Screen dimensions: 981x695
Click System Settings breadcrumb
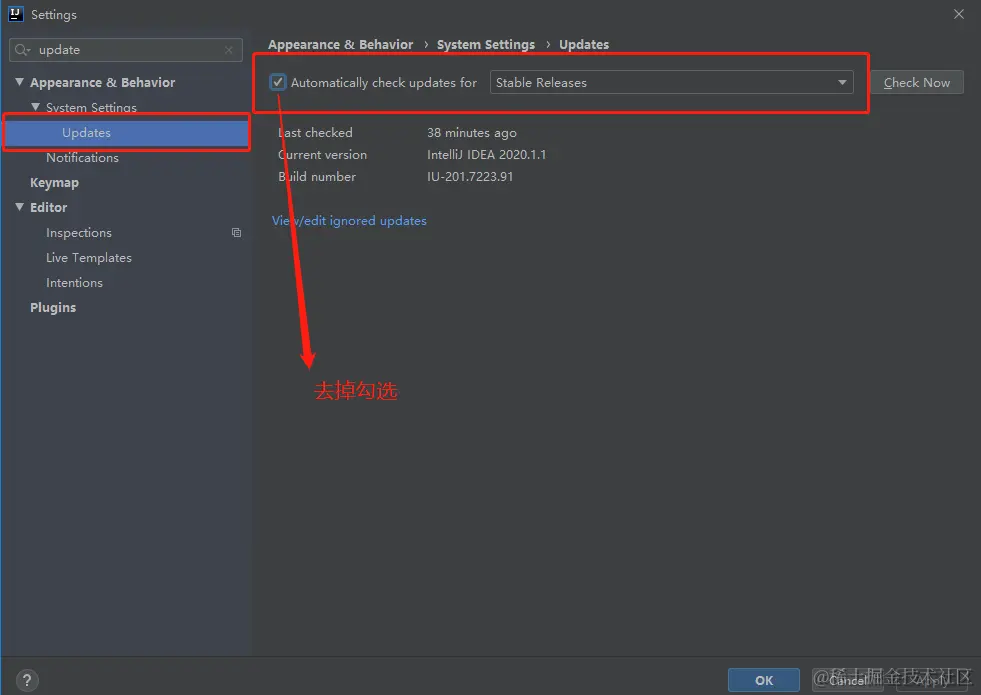click(x=485, y=44)
